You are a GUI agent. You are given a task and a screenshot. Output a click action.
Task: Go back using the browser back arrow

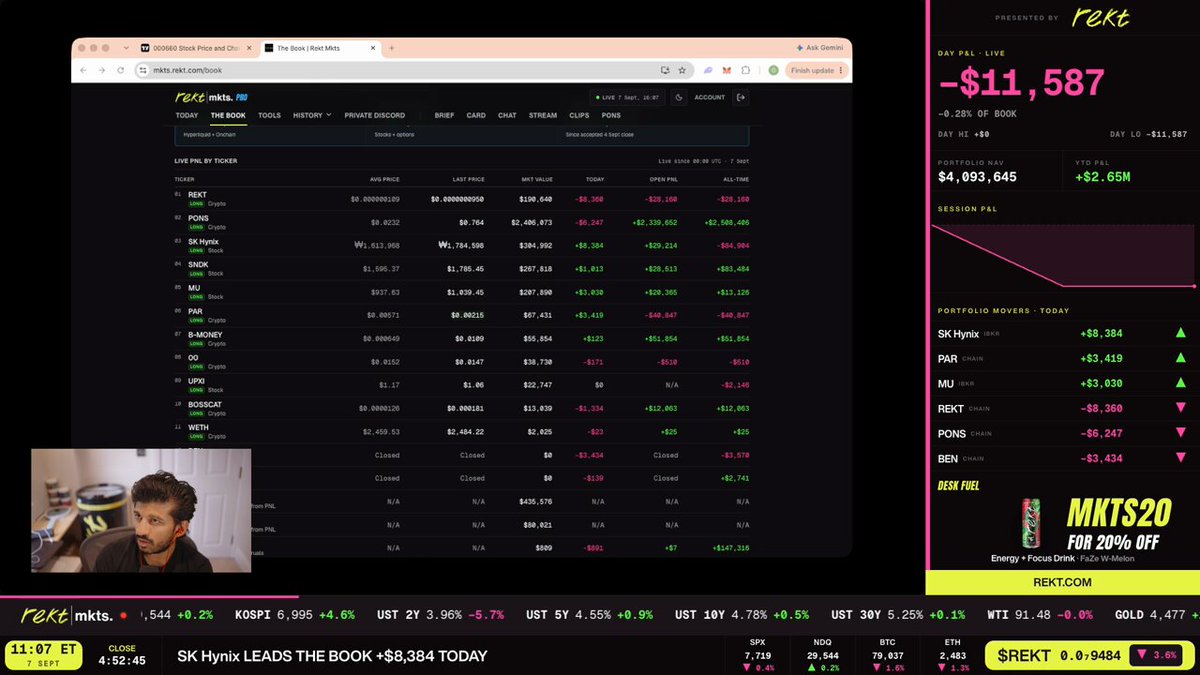[x=83, y=70]
